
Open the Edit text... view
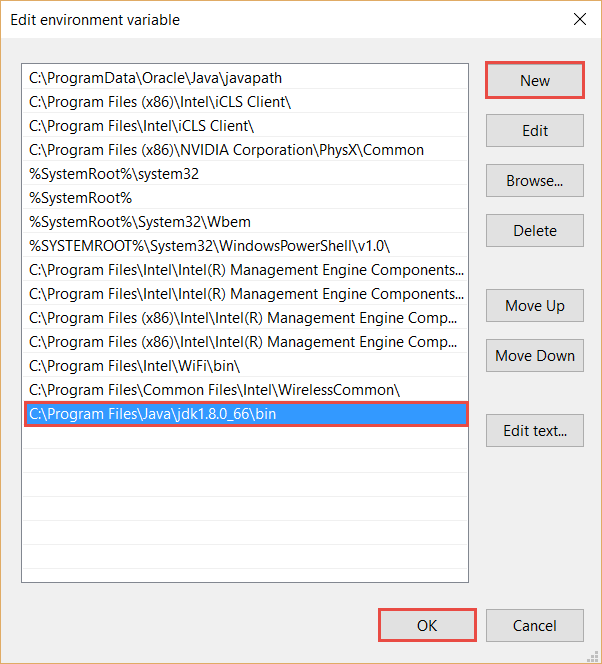[x=535, y=430]
